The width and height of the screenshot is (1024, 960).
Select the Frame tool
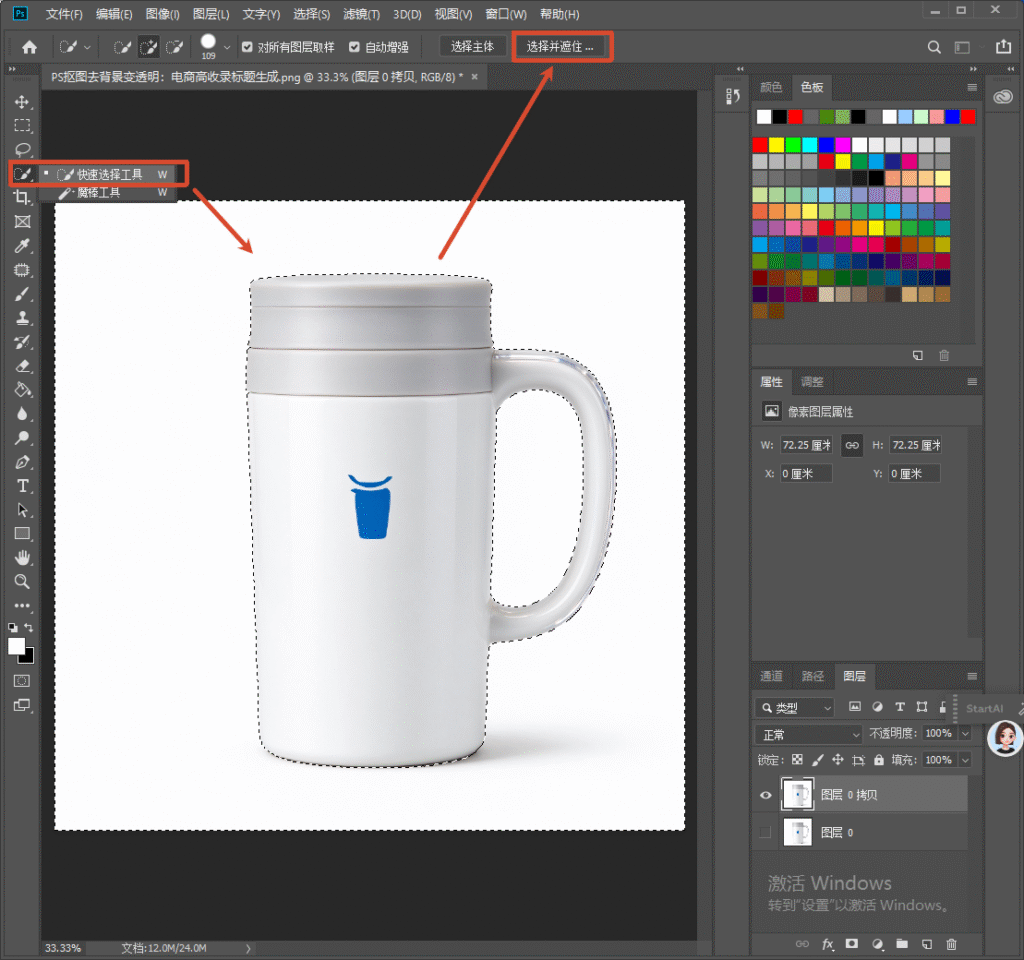coord(22,221)
